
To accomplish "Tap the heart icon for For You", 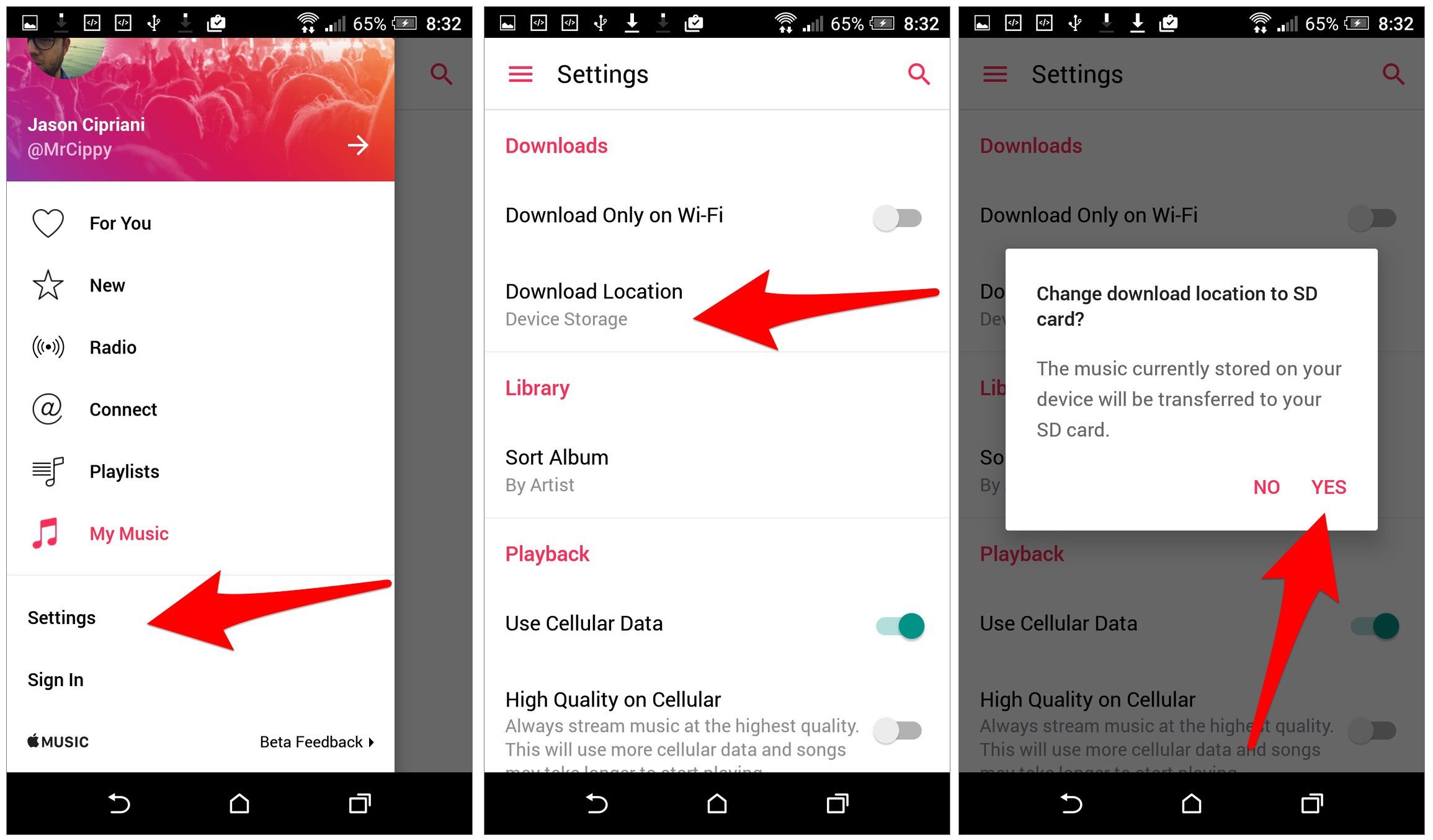I will pyautogui.click(x=47, y=222).
